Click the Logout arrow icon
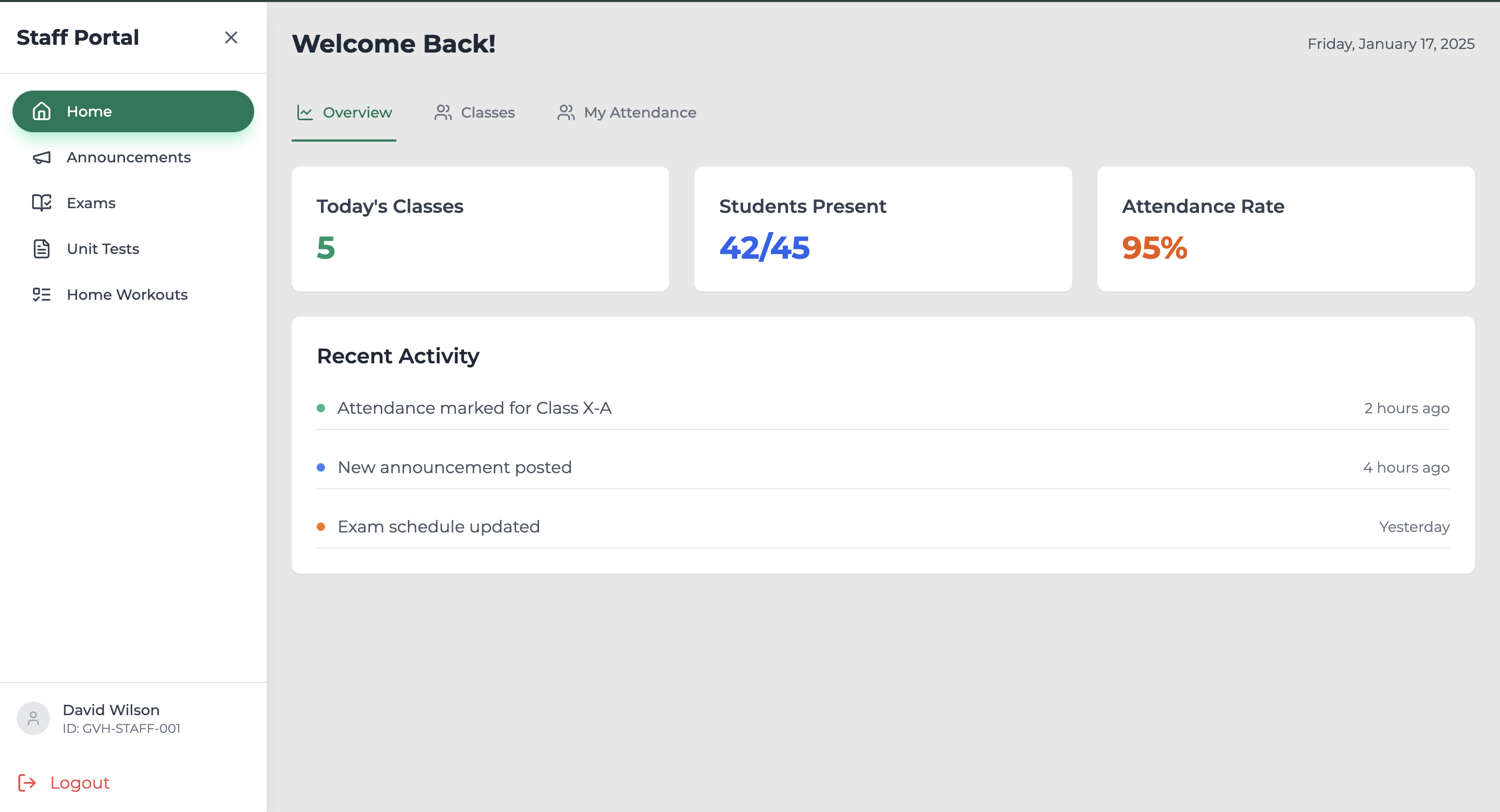This screenshot has width=1500, height=812. (28, 782)
